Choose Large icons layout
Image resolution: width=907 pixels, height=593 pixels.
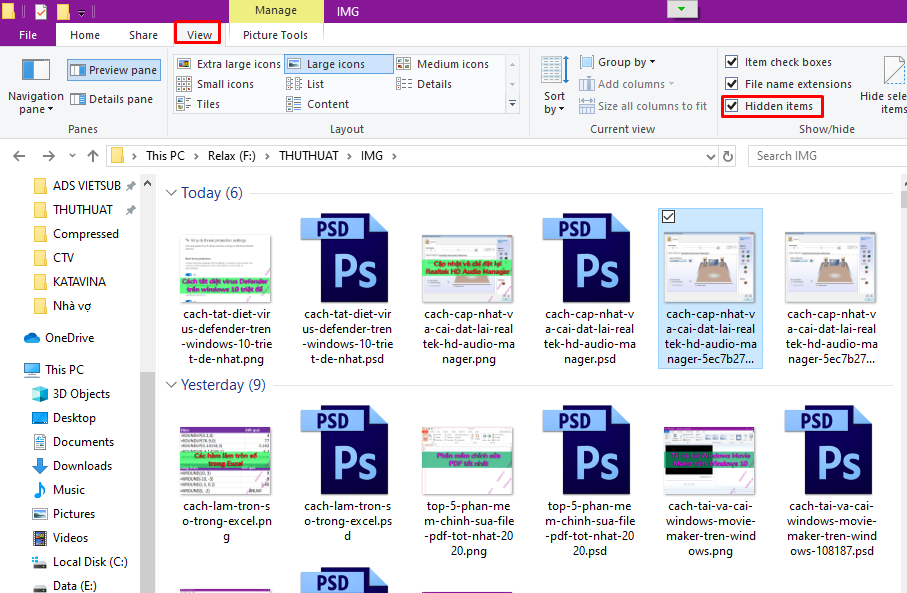[338, 64]
